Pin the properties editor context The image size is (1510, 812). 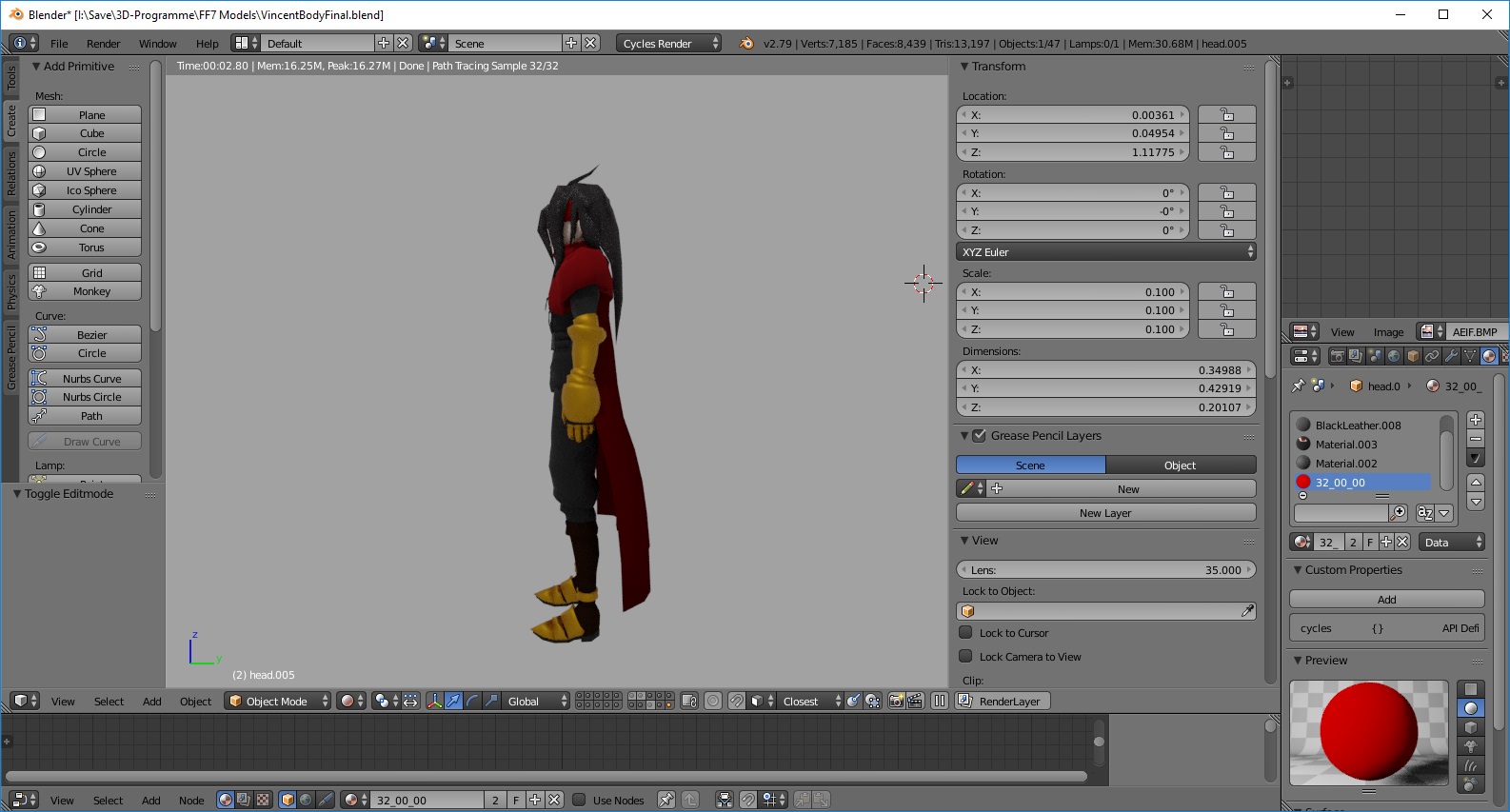pos(1298,386)
